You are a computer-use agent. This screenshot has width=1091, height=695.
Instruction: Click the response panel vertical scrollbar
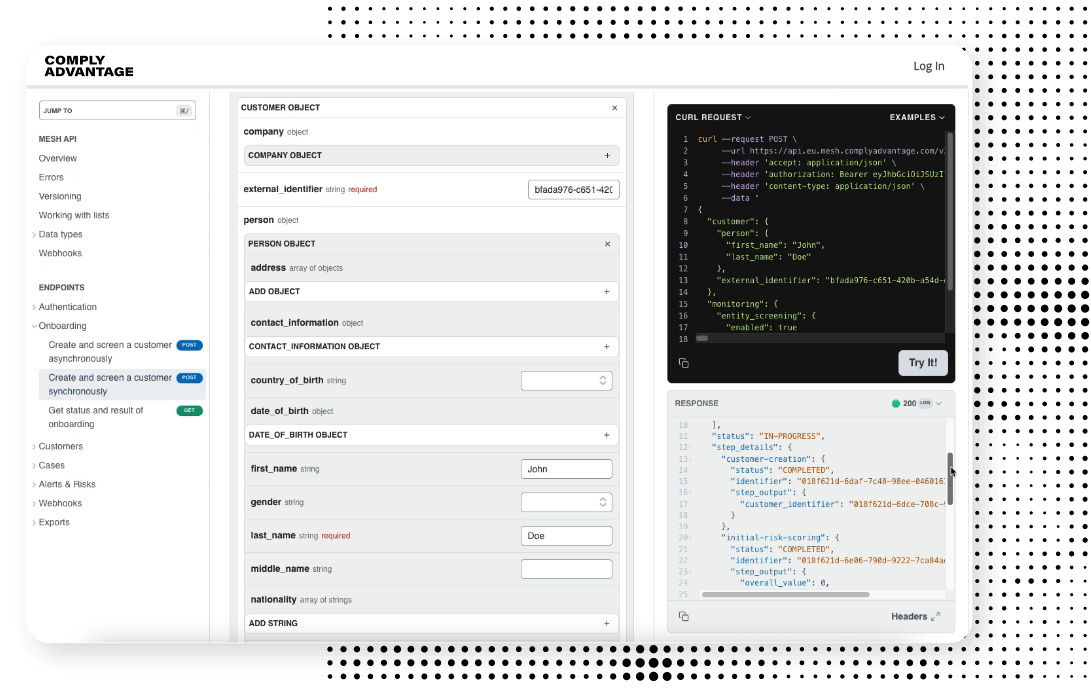950,479
